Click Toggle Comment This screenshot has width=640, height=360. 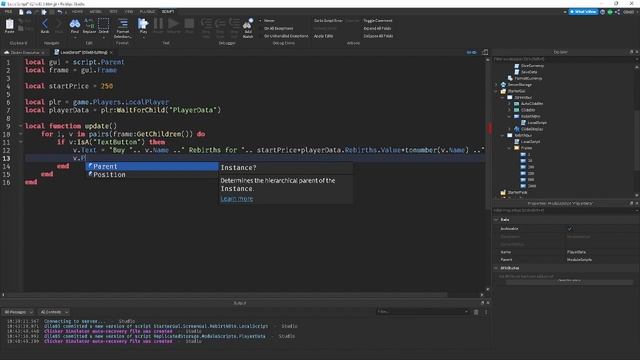click(378, 20)
